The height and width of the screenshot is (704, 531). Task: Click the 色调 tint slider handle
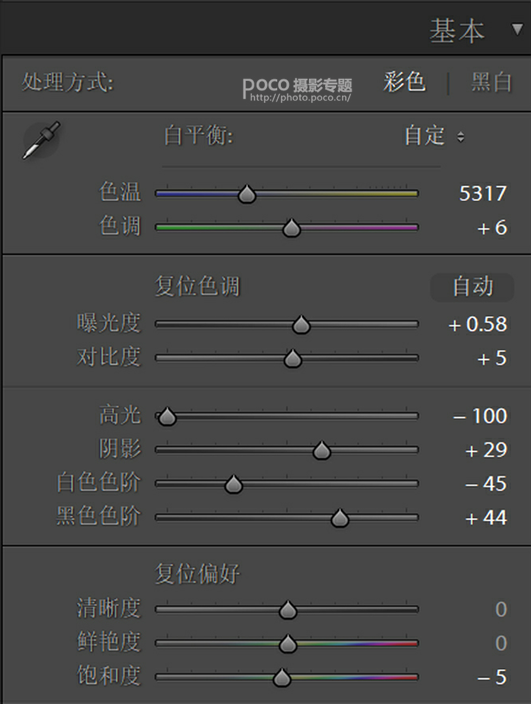point(291,228)
